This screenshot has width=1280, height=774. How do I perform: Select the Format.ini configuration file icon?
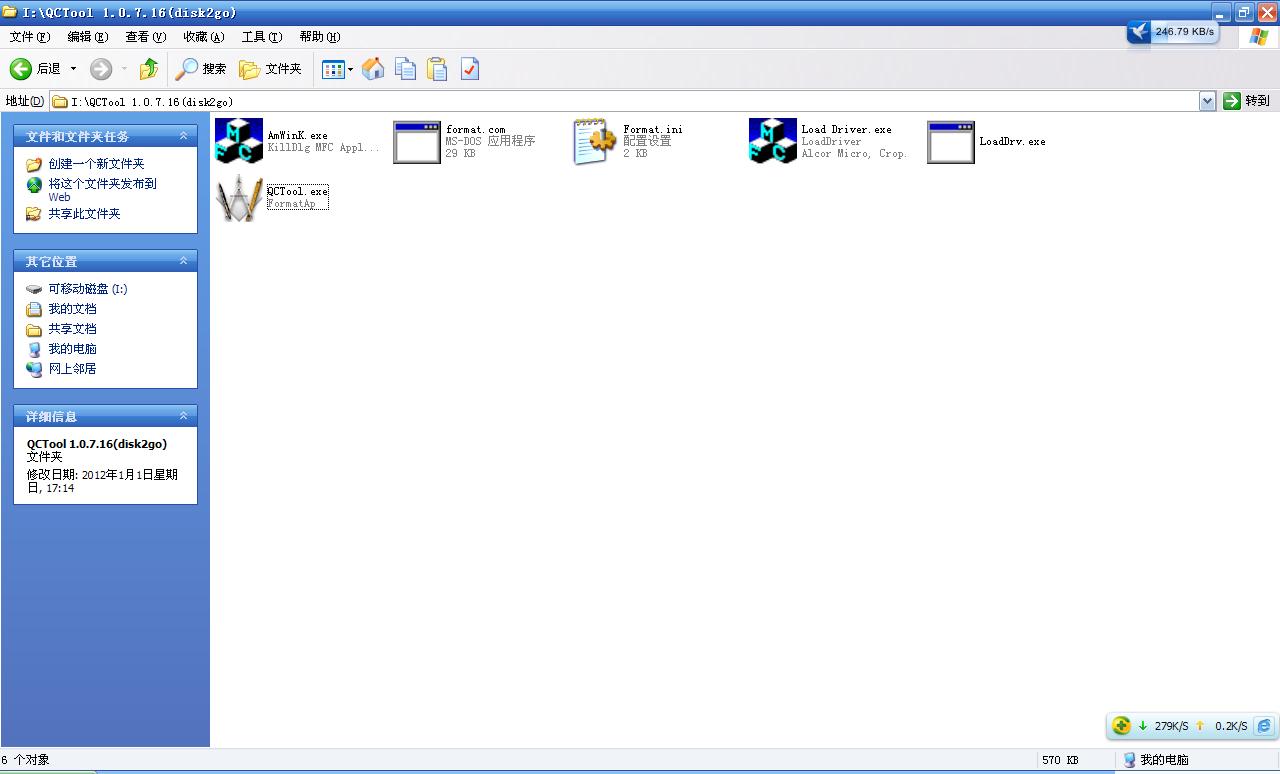pyautogui.click(x=595, y=141)
